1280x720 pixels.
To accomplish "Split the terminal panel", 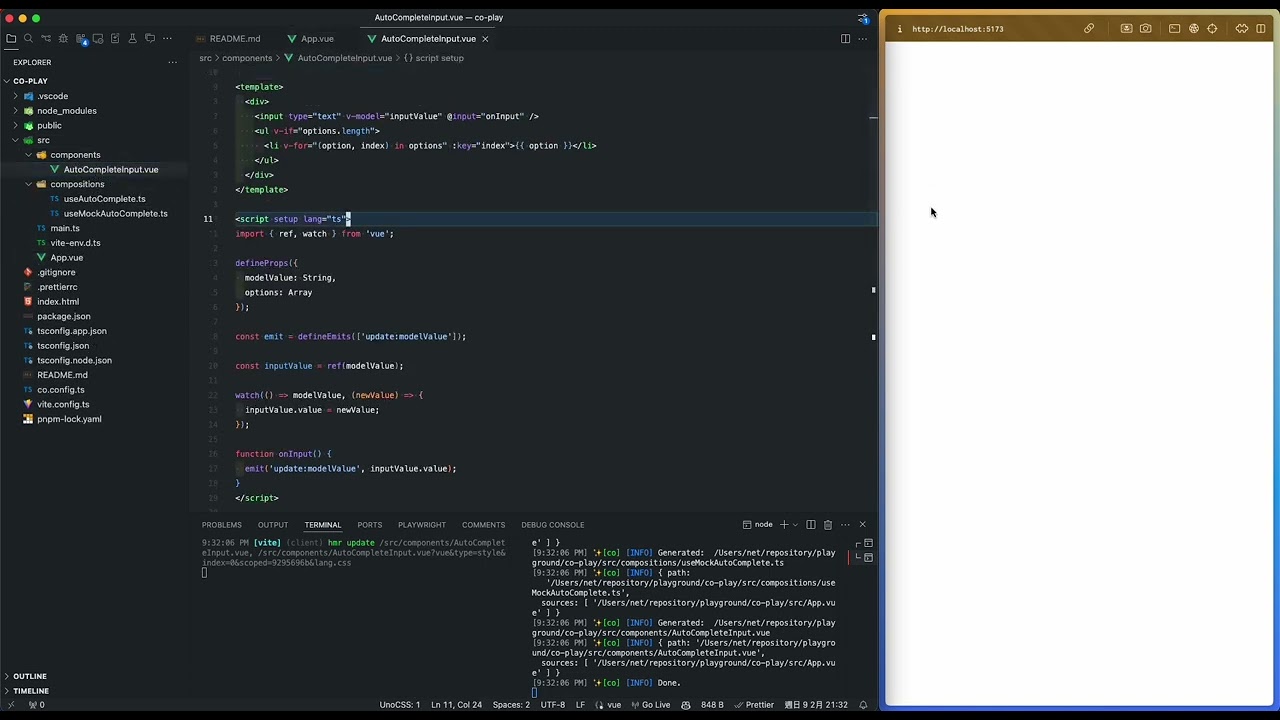I will coord(811,524).
